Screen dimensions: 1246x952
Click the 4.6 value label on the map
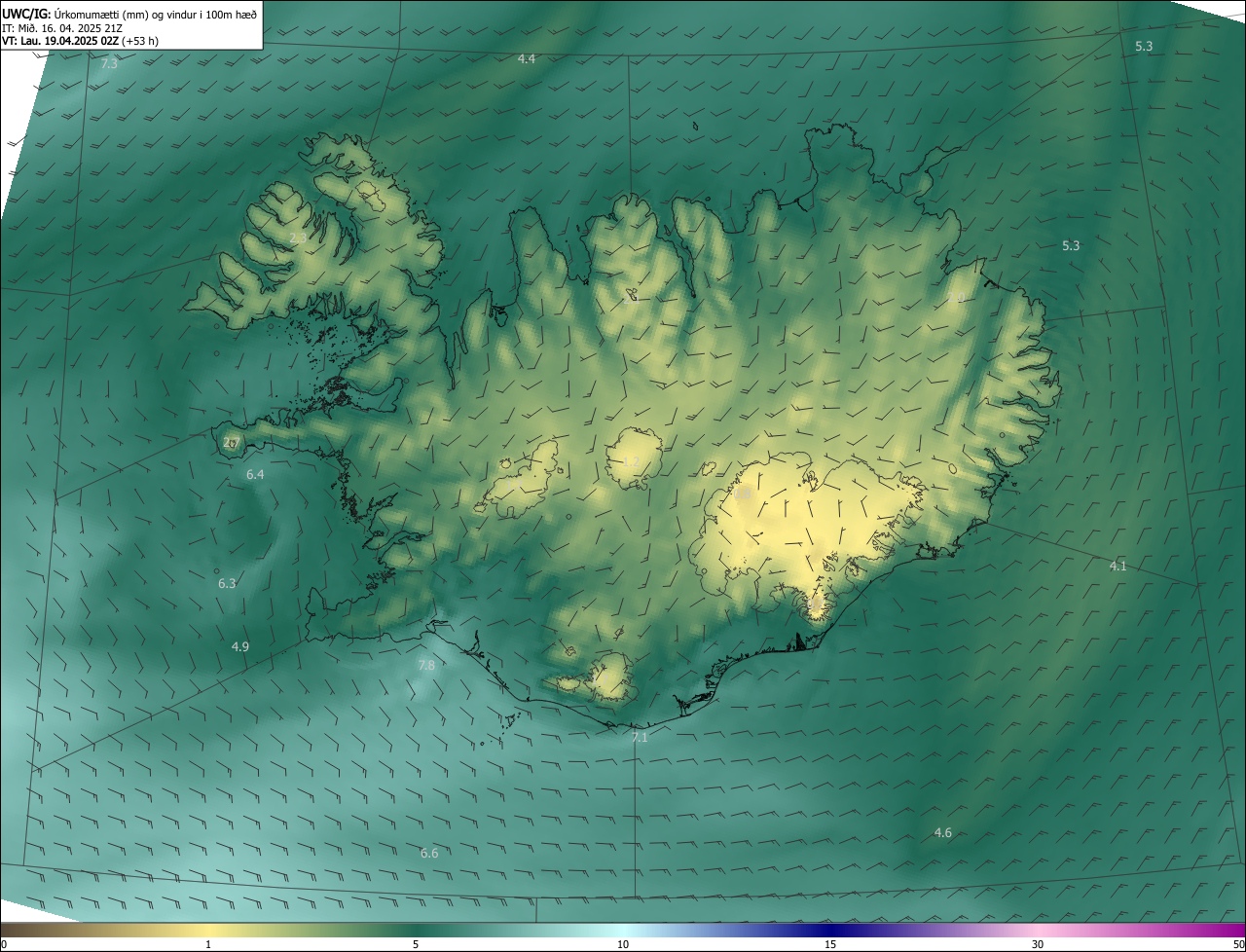943,832
